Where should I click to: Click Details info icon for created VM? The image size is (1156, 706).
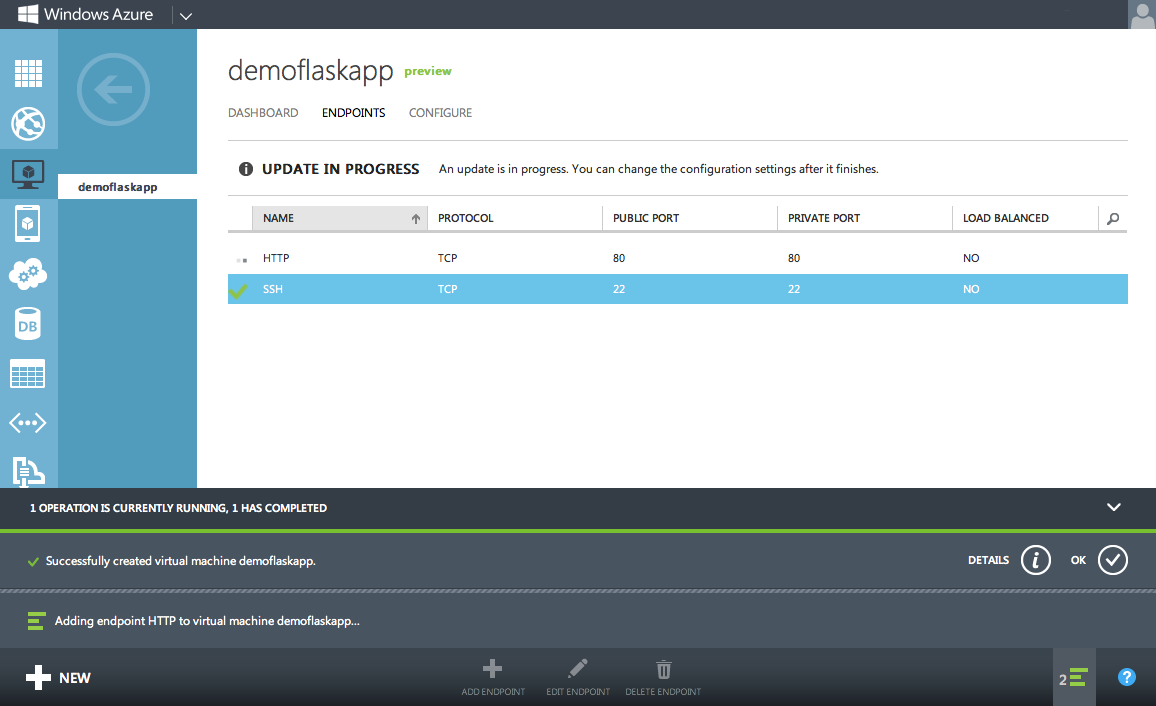(1035, 560)
